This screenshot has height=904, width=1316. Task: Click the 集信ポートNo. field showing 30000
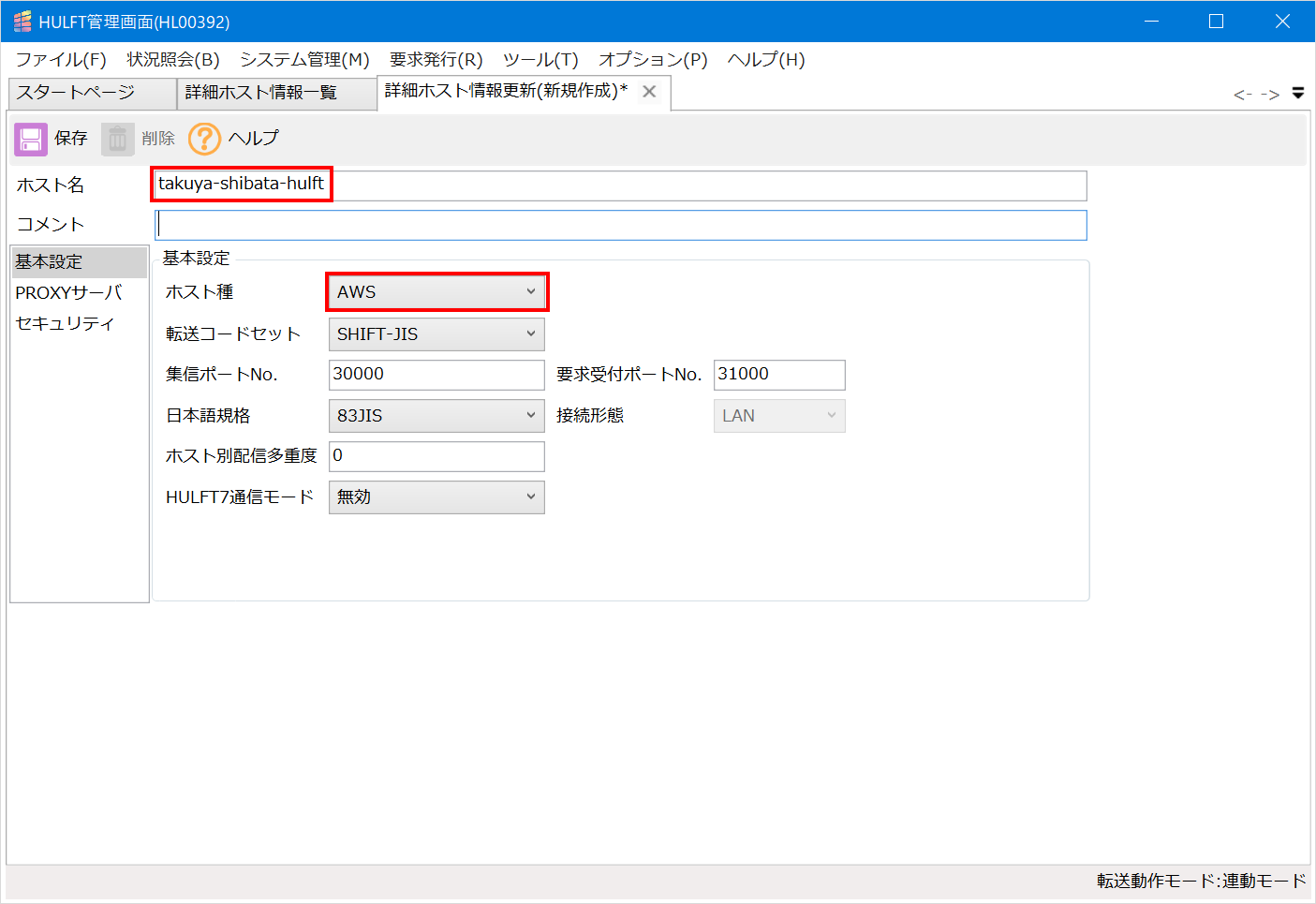click(x=436, y=374)
